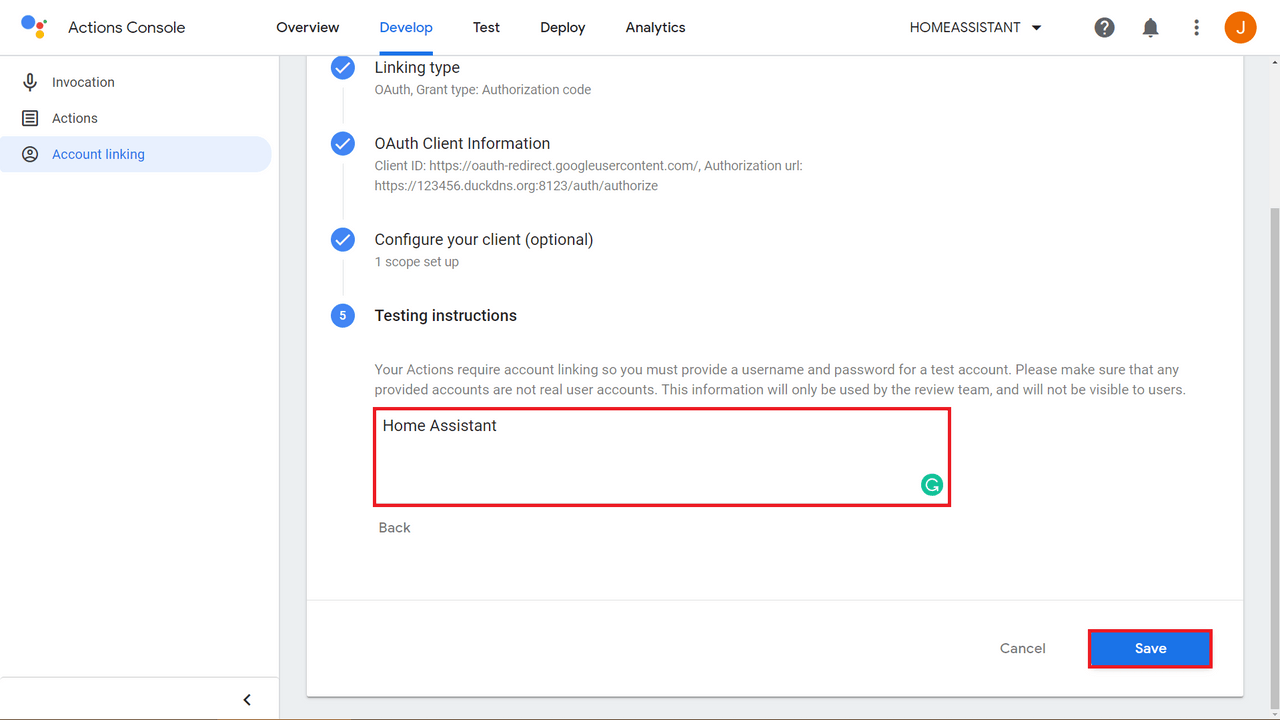The height and width of the screenshot is (720, 1280).
Task: Open Invocation in the sidebar
Action: [x=136, y=82]
